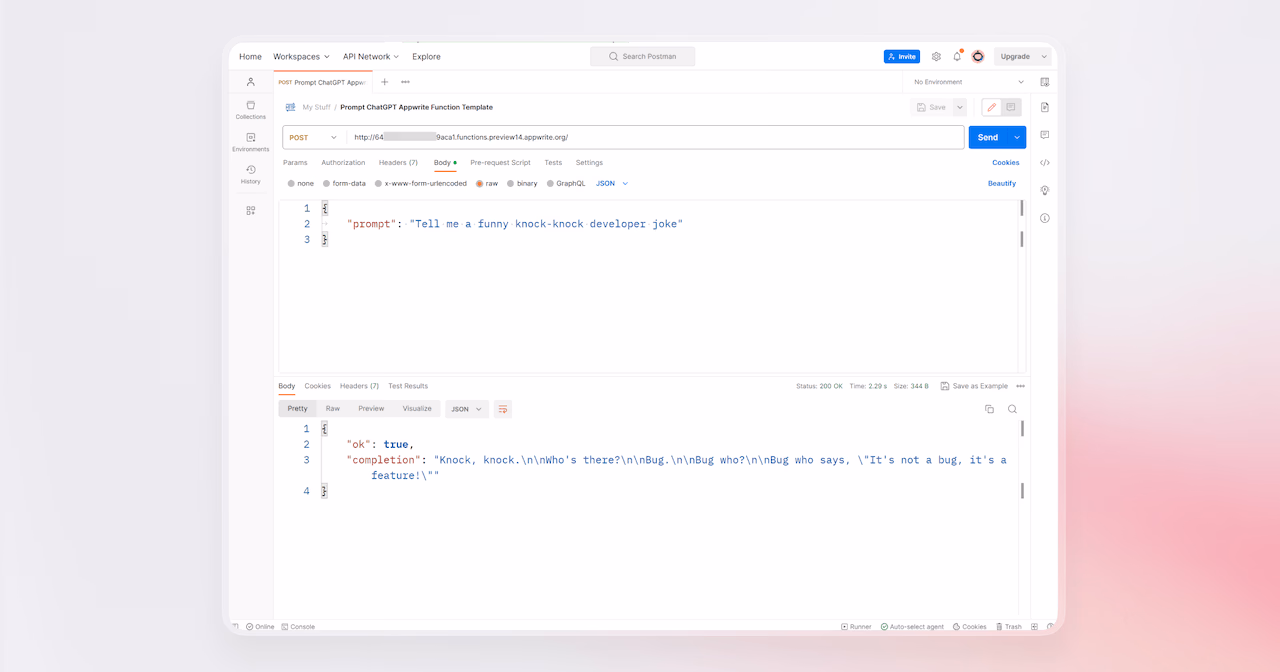
Task: Switch to the Authorization tab
Action: [x=343, y=162]
